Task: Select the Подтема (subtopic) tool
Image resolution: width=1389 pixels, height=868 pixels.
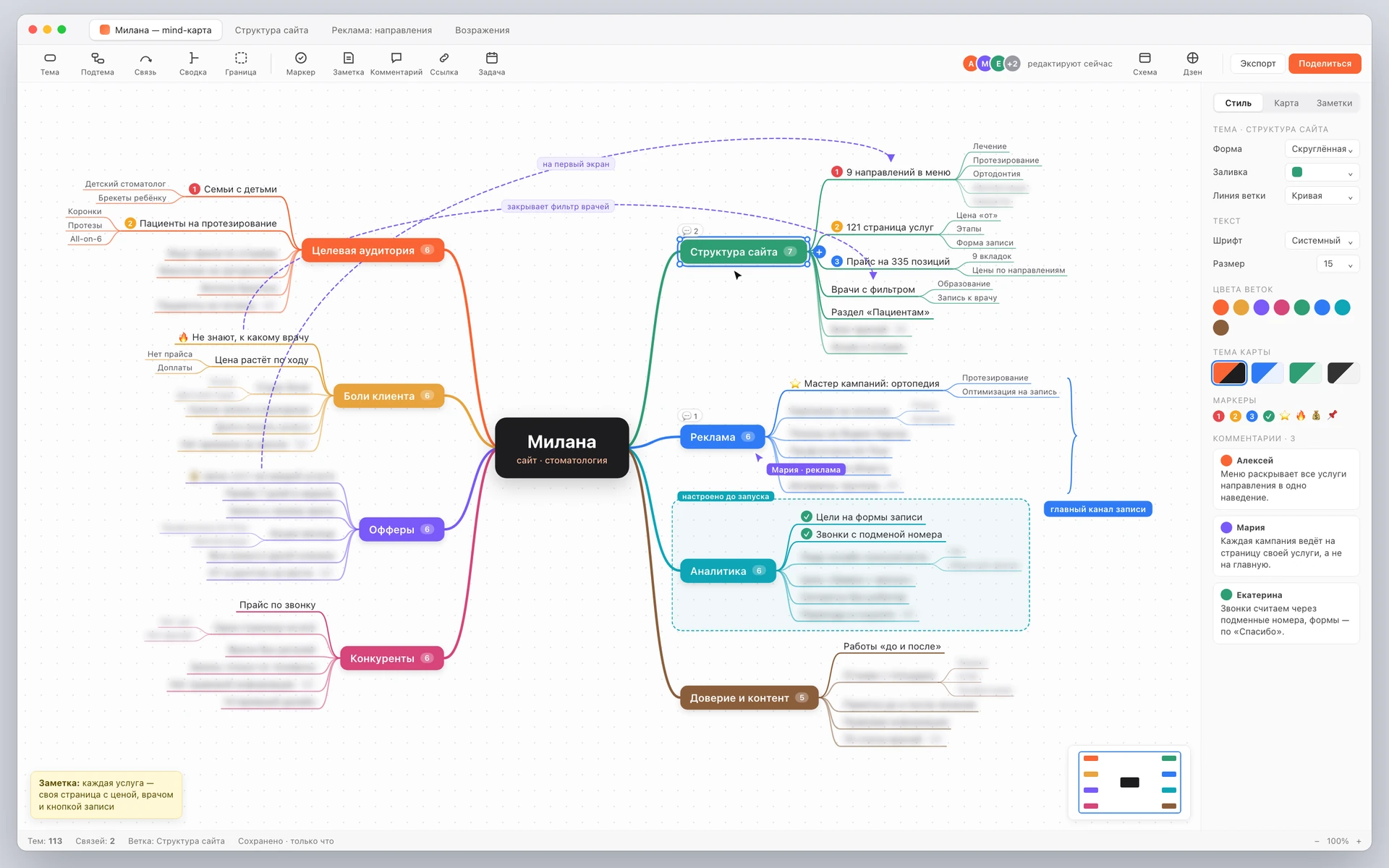Action: click(97, 64)
